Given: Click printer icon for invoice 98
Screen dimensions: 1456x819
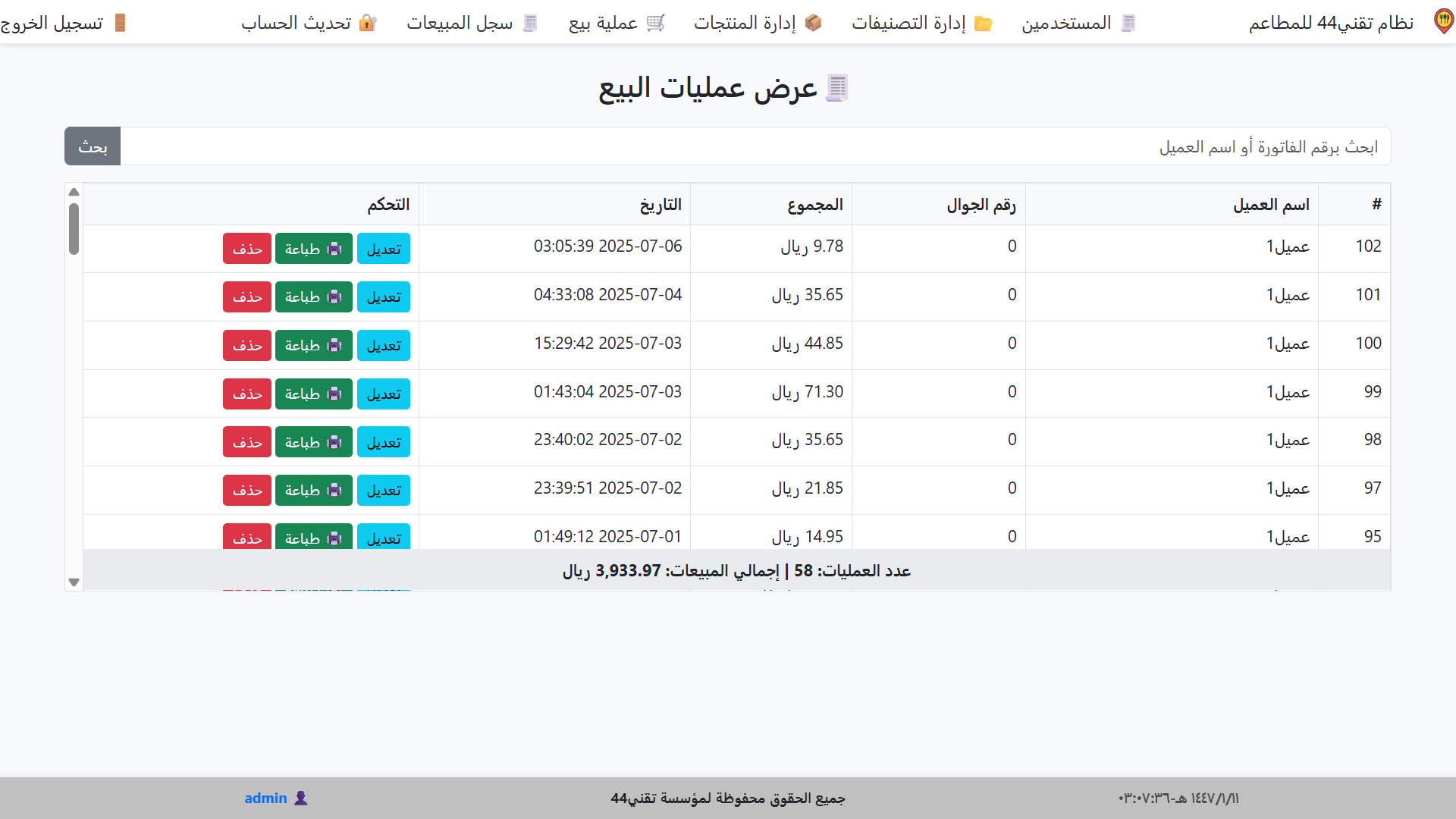Looking at the screenshot, I should pos(334,442).
